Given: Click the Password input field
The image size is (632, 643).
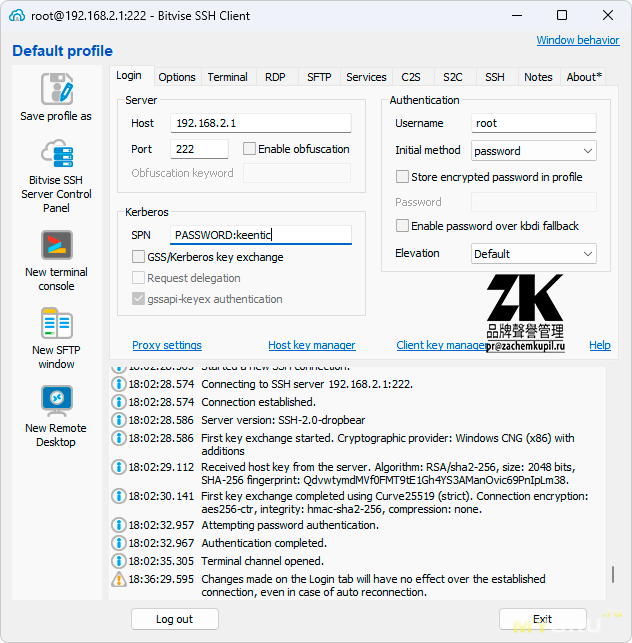Looking at the screenshot, I should pyautogui.click(x=534, y=202).
